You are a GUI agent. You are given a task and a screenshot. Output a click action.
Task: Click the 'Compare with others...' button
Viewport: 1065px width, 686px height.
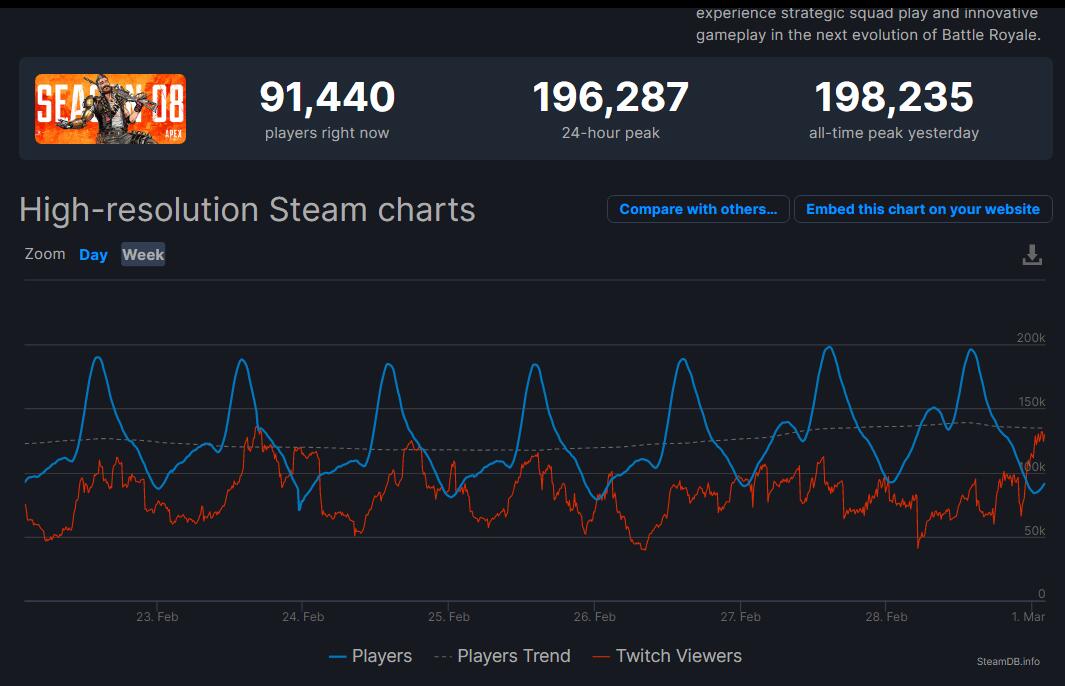pyautogui.click(x=698, y=209)
